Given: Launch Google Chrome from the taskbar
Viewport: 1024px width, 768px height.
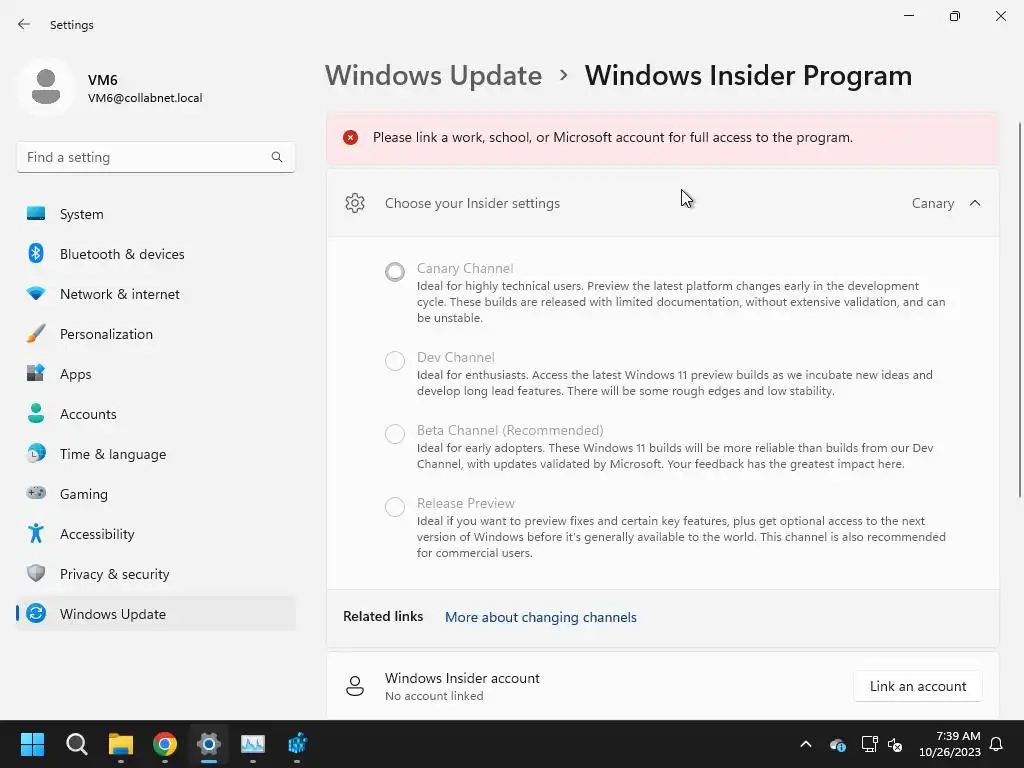Looking at the screenshot, I should coord(165,744).
